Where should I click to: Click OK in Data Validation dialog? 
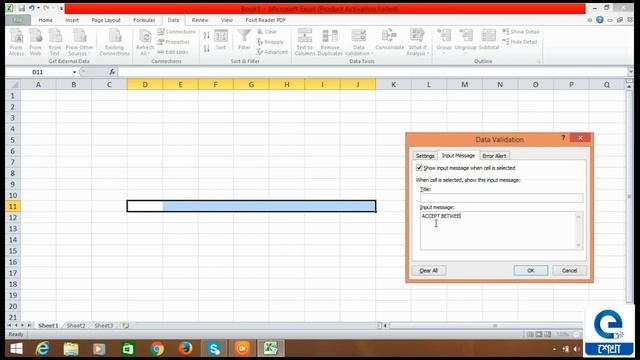click(x=531, y=271)
